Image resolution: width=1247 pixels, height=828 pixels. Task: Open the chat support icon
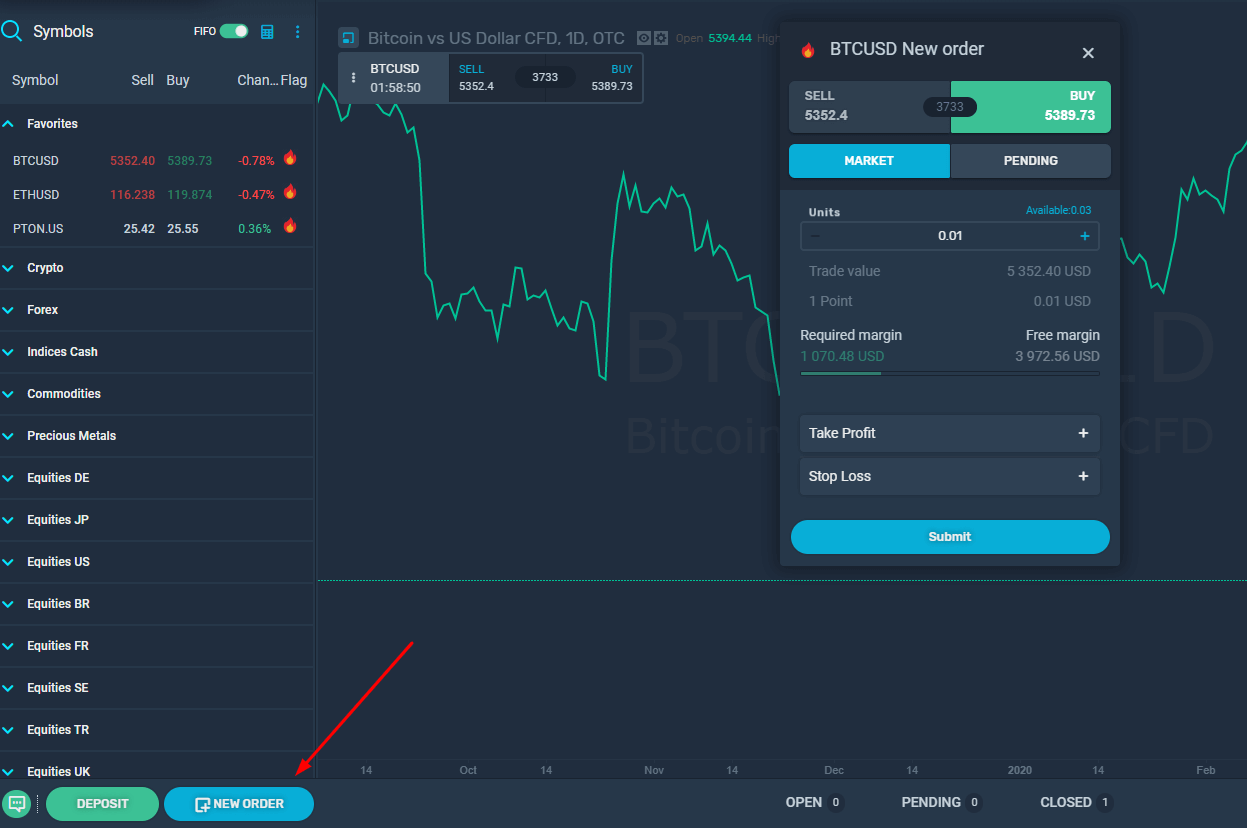(x=17, y=803)
